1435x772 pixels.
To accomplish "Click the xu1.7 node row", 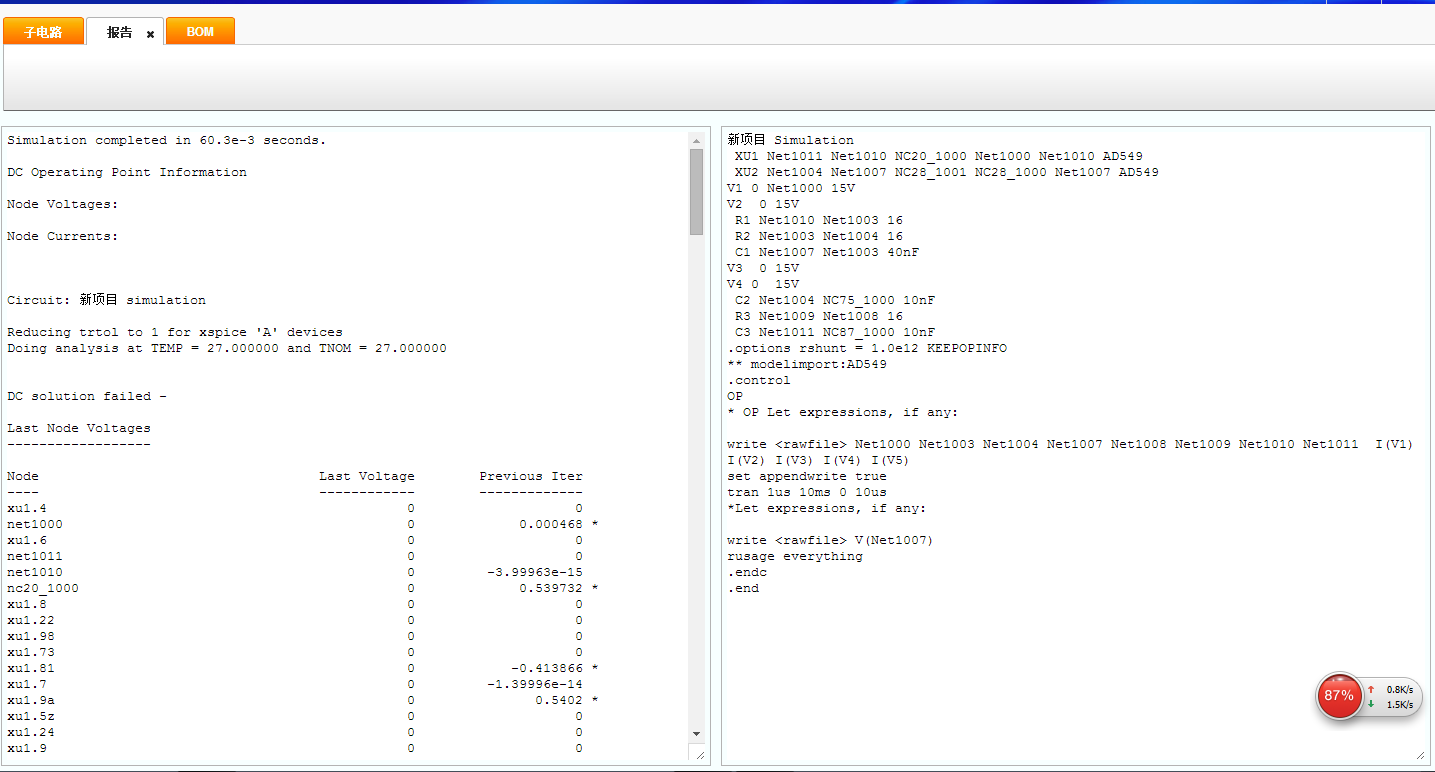I will pos(295,684).
